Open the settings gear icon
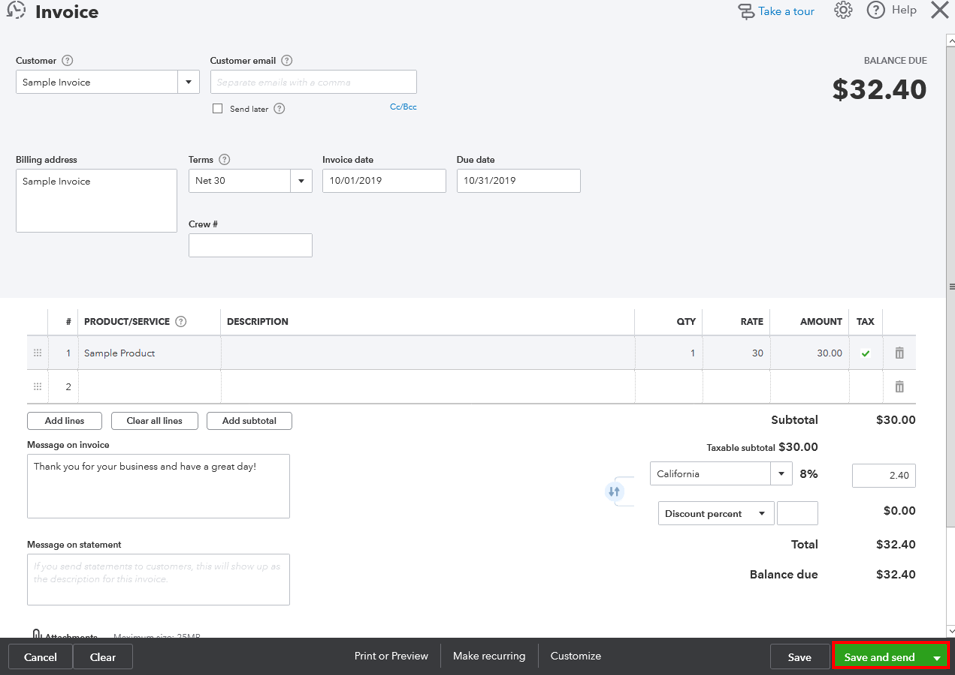955x675 pixels. 843,10
